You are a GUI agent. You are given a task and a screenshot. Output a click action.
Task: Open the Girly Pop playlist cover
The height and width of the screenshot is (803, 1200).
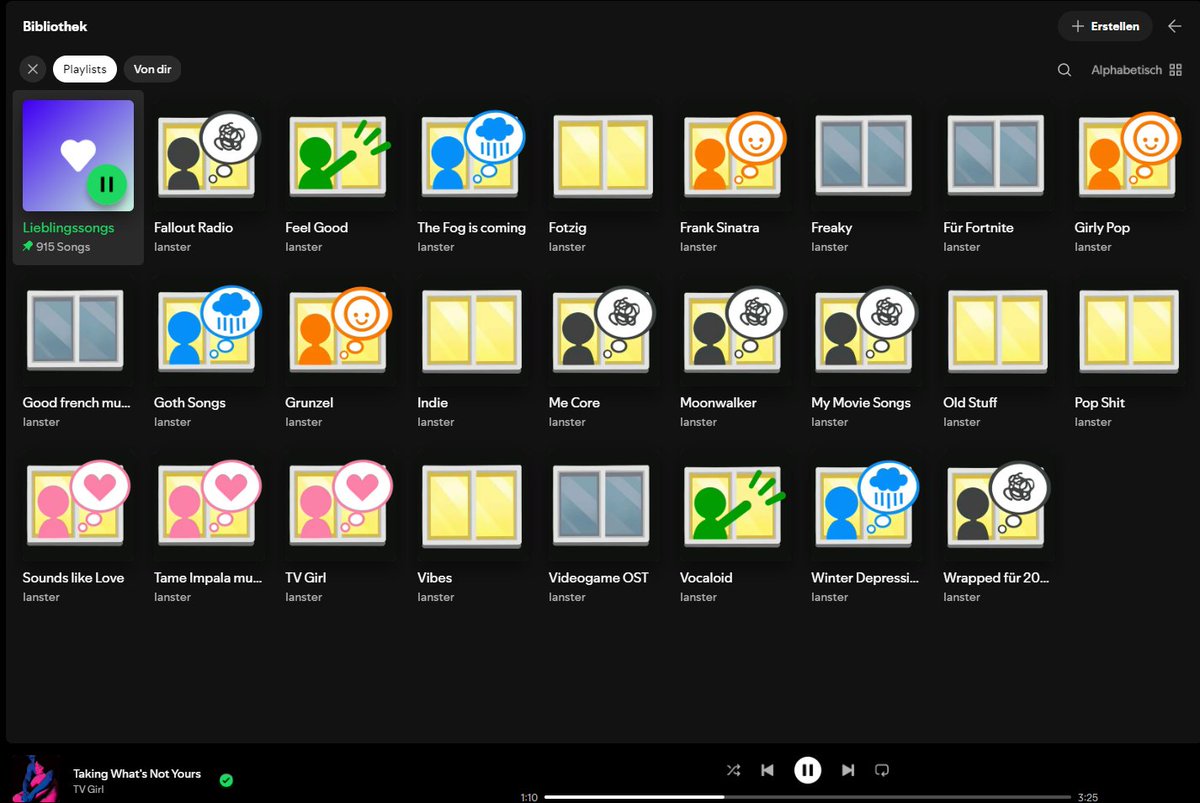pyautogui.click(x=1130, y=155)
